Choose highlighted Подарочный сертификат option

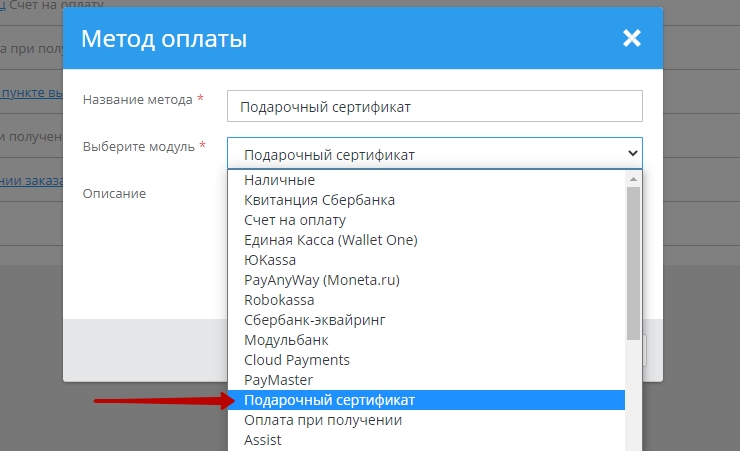coord(329,400)
